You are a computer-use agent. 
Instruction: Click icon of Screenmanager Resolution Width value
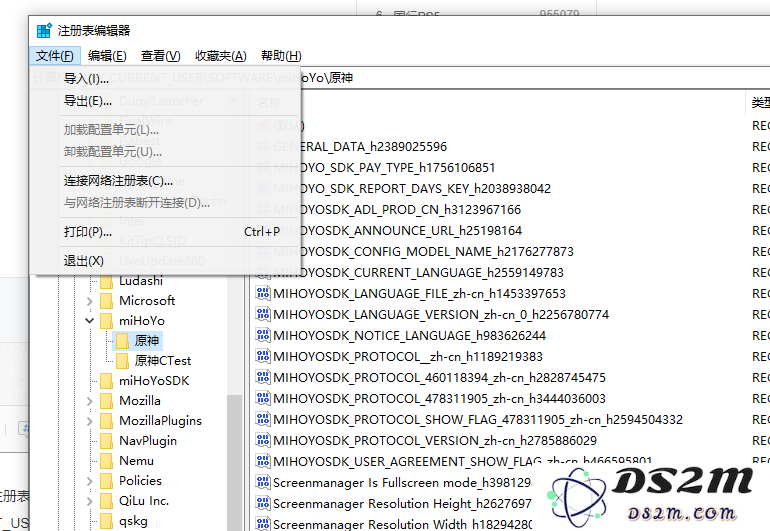[x=263, y=524]
